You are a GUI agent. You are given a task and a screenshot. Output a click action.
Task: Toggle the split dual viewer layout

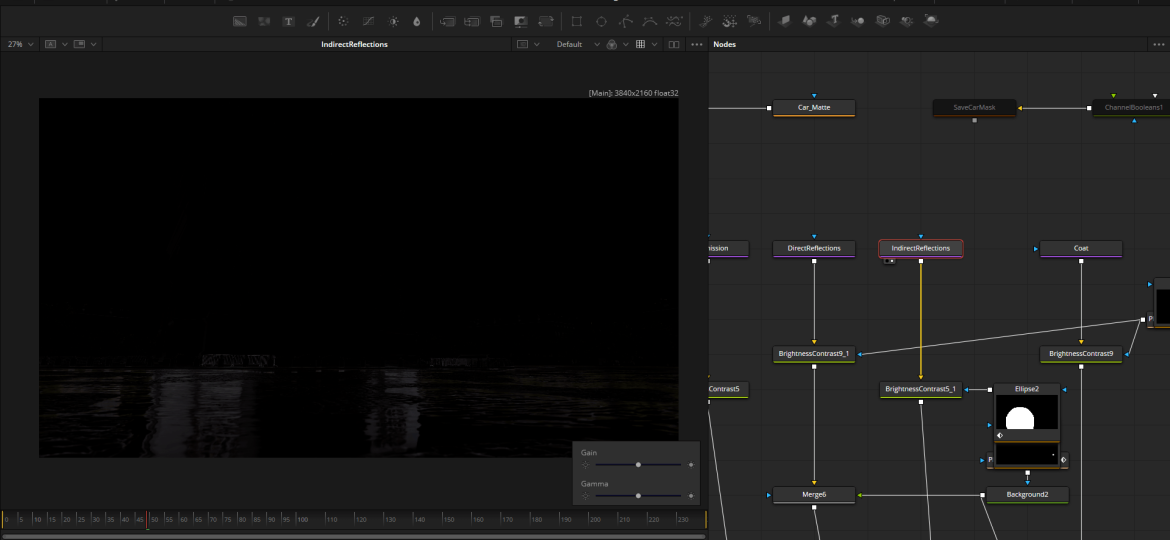pyautogui.click(x=674, y=45)
